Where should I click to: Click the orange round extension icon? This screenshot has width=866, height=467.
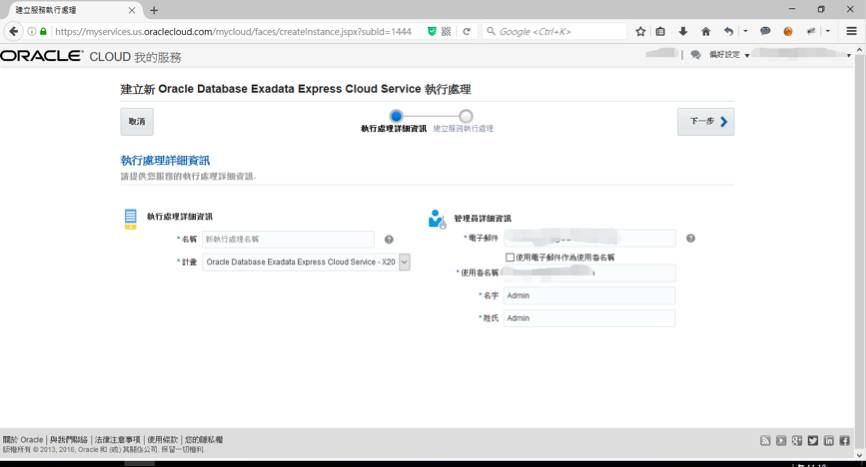788,31
